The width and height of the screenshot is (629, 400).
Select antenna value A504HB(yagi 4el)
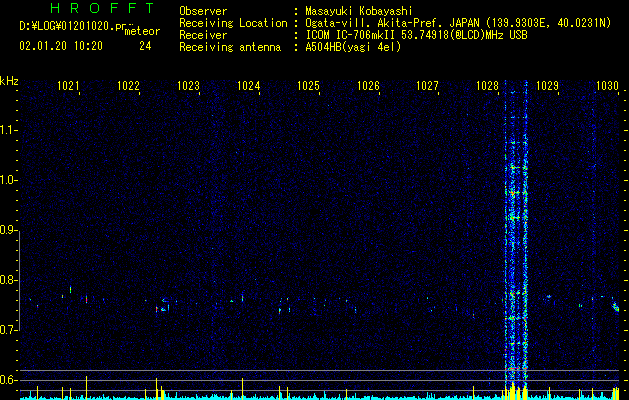(353, 47)
